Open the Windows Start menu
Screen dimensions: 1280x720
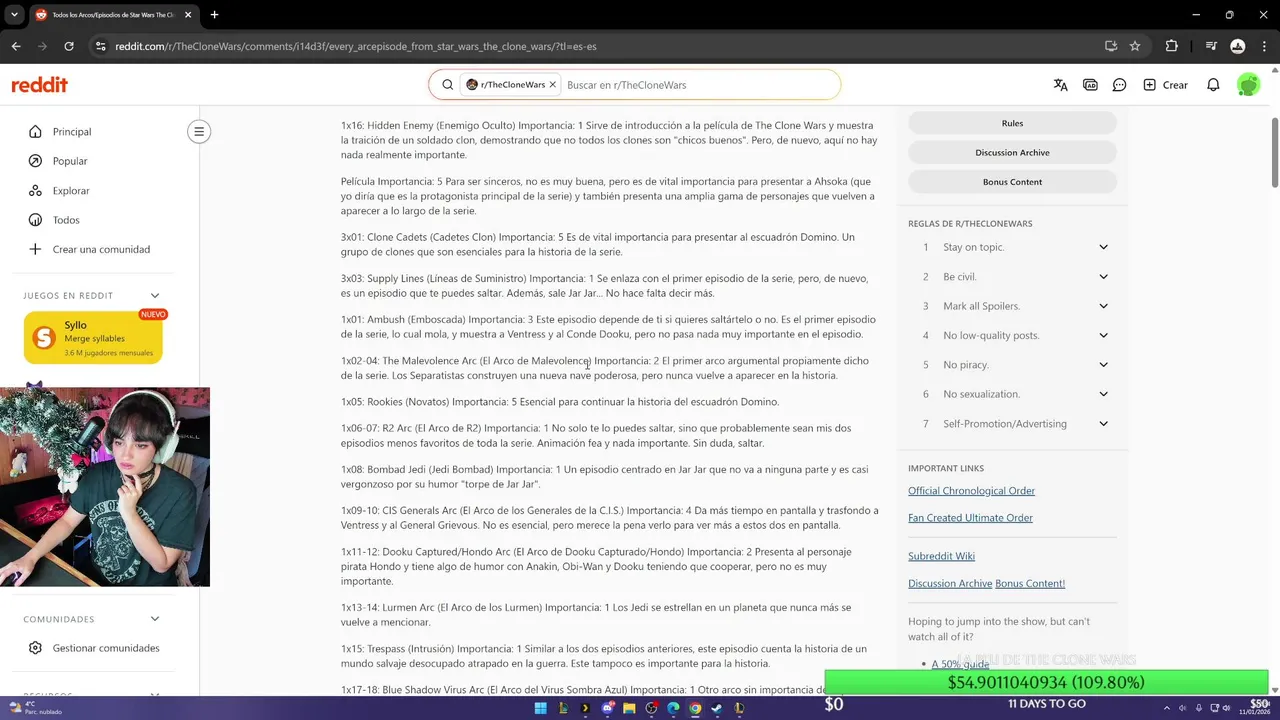[541, 708]
